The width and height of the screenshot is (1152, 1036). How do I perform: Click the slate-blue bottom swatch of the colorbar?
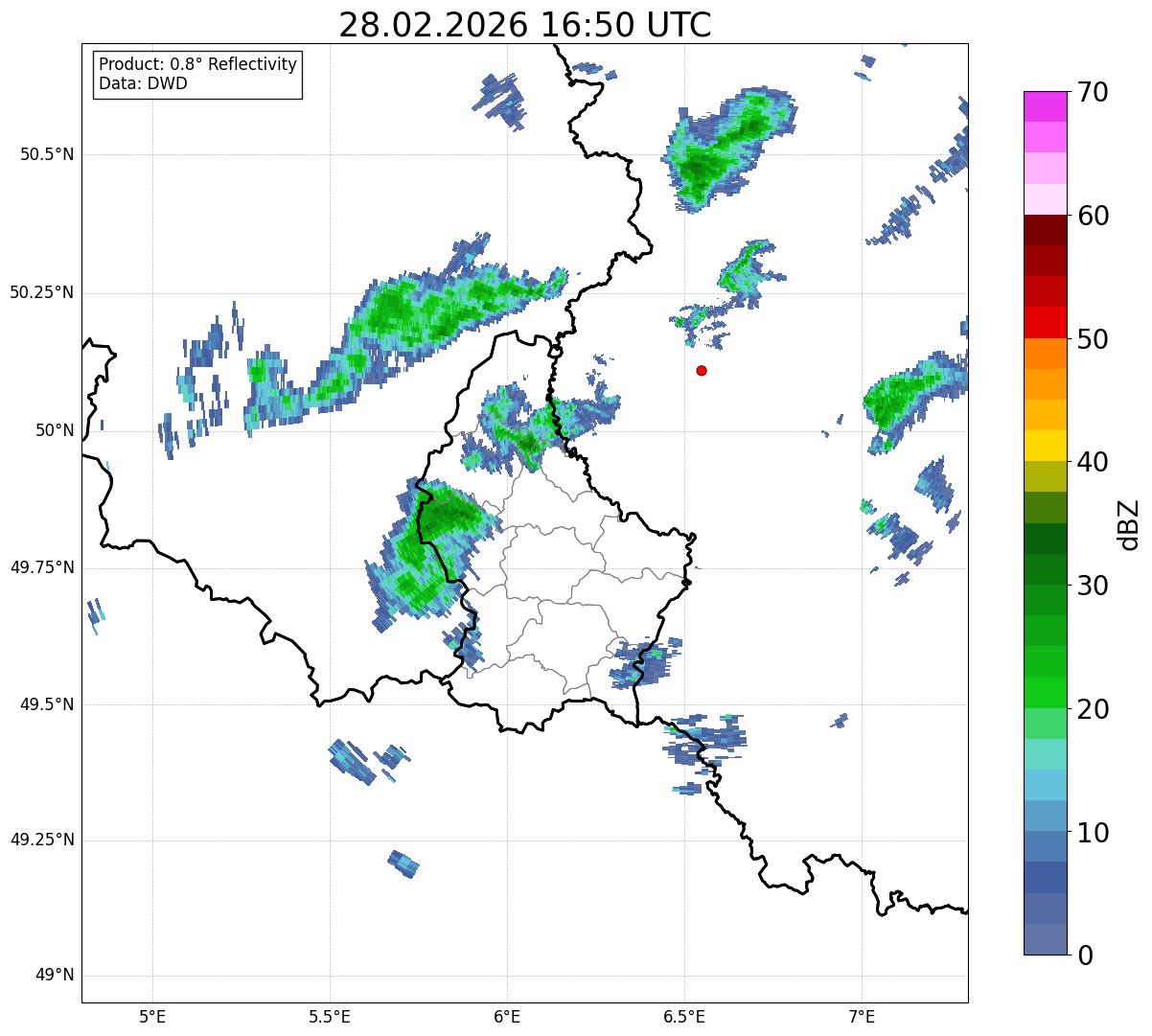(x=1045, y=939)
